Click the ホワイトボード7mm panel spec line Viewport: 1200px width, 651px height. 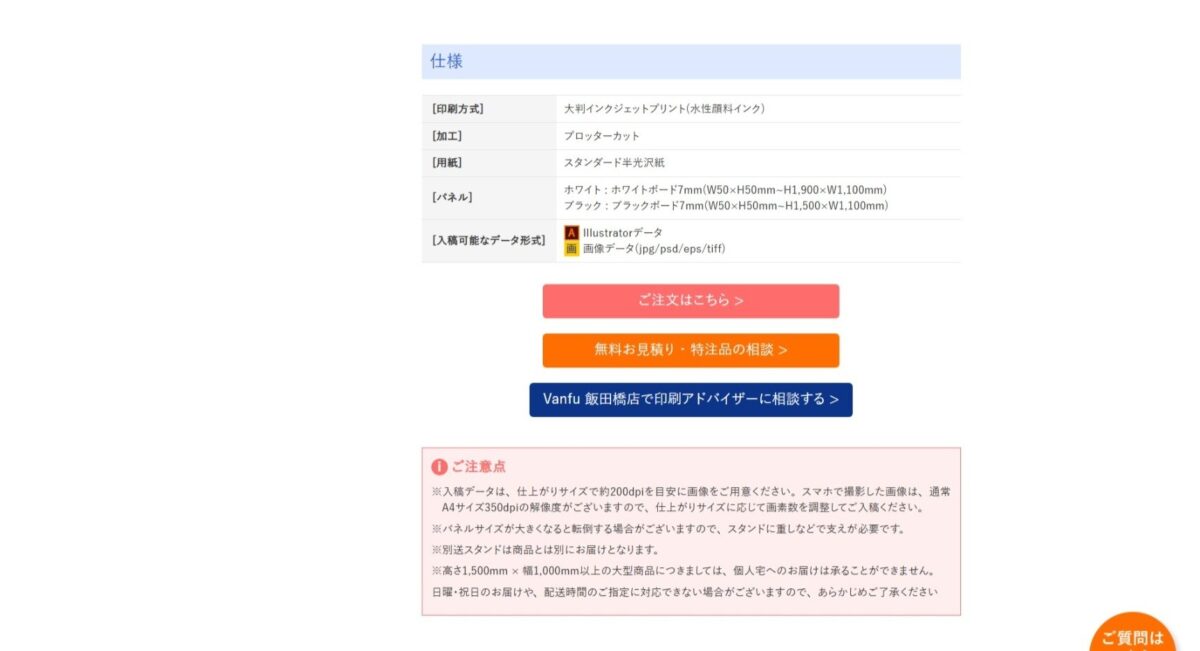725,190
